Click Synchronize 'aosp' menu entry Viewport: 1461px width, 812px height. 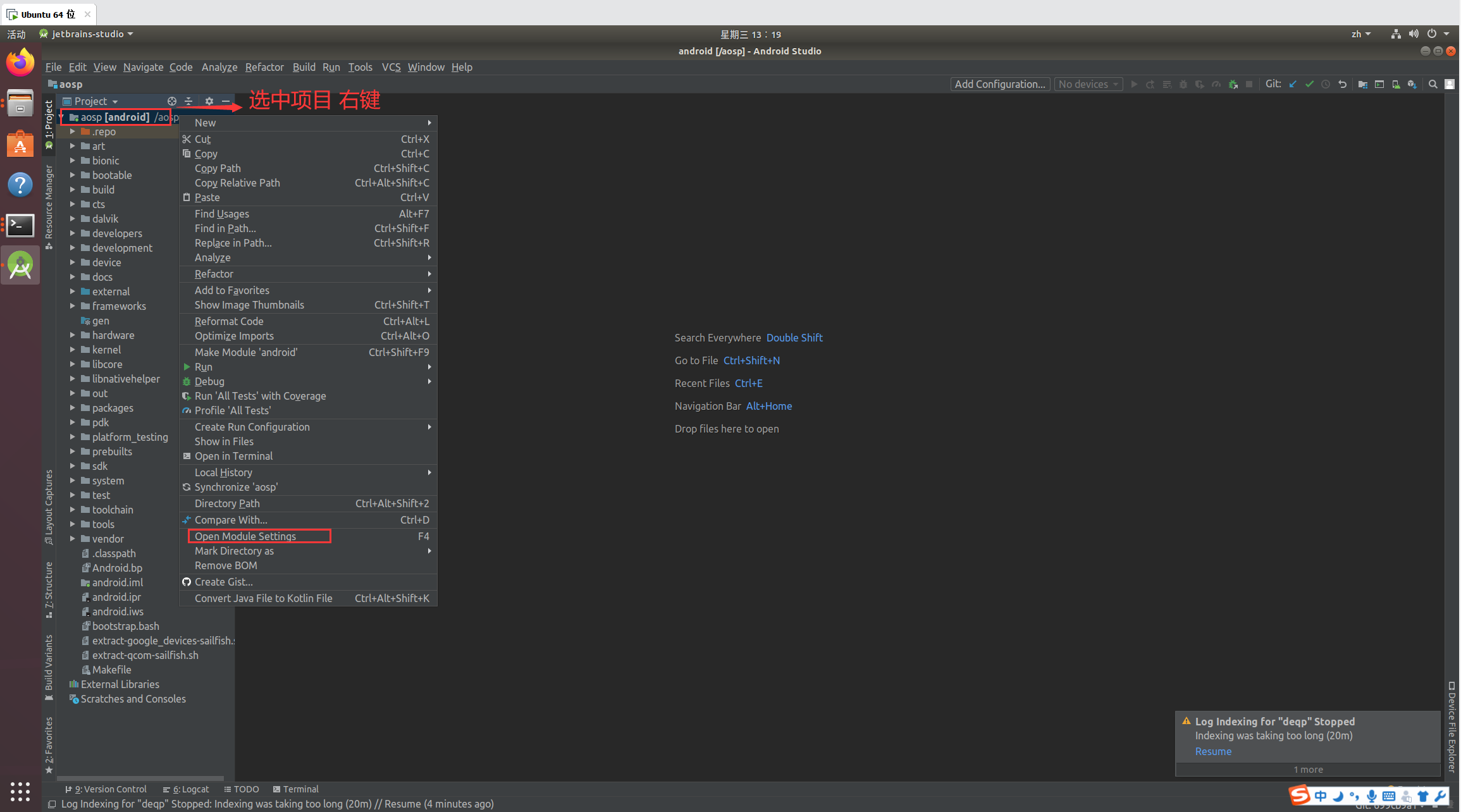(309, 487)
